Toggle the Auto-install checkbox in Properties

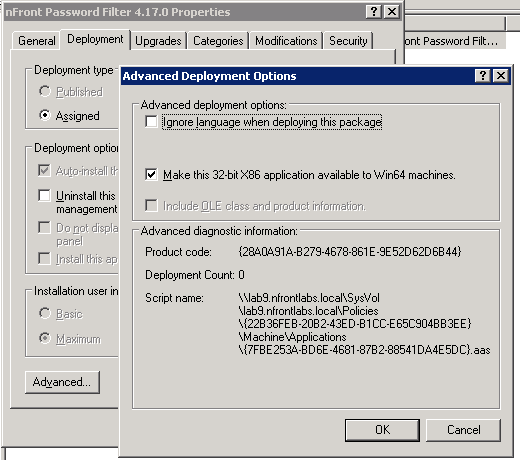(44, 170)
